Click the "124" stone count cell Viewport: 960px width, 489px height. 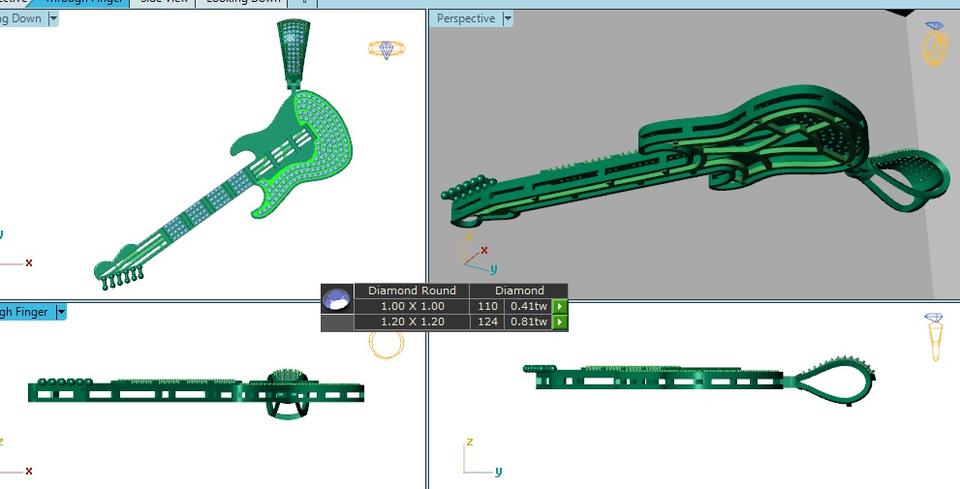point(487,322)
